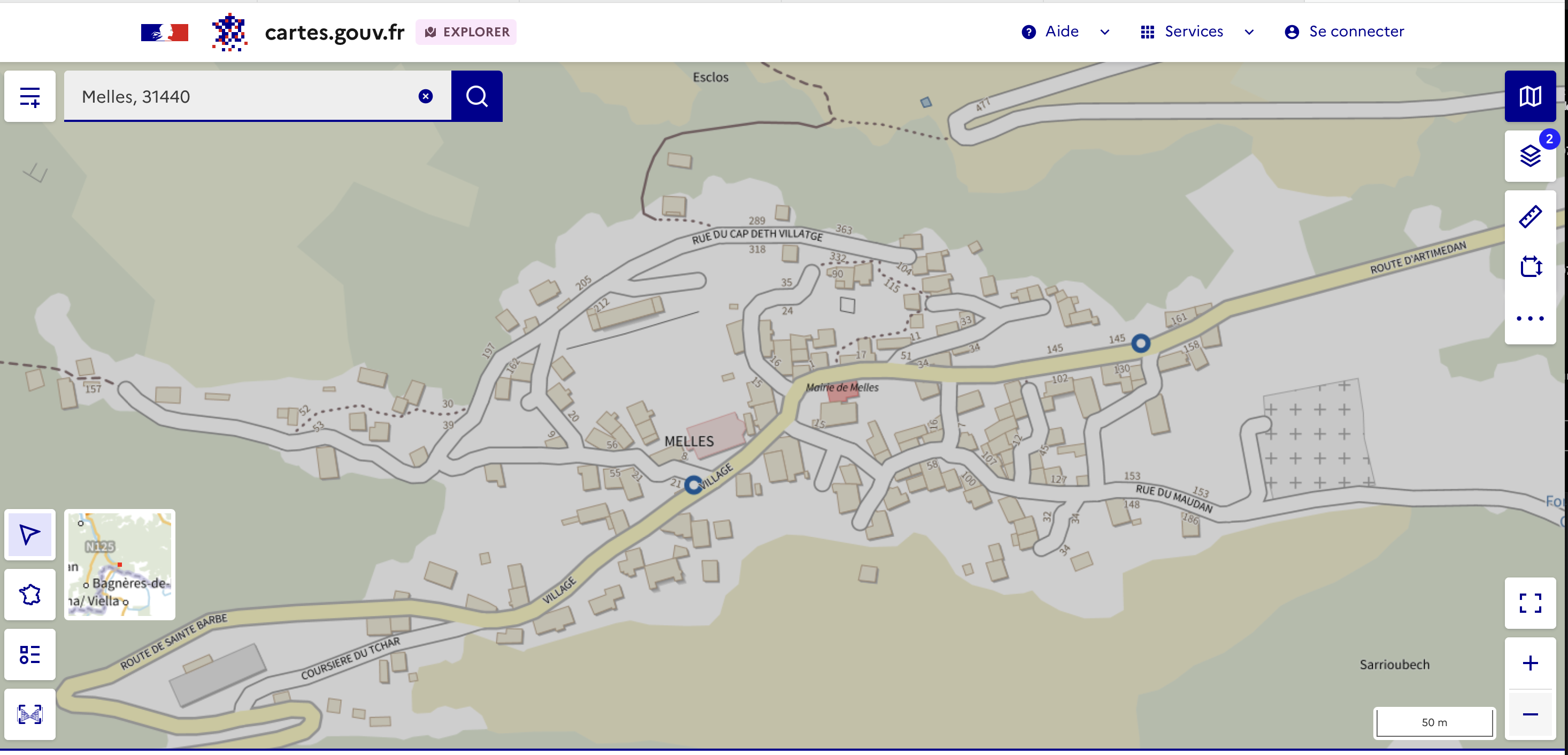Click the République Française flag logo
The height and width of the screenshot is (755, 1568).
164,32
